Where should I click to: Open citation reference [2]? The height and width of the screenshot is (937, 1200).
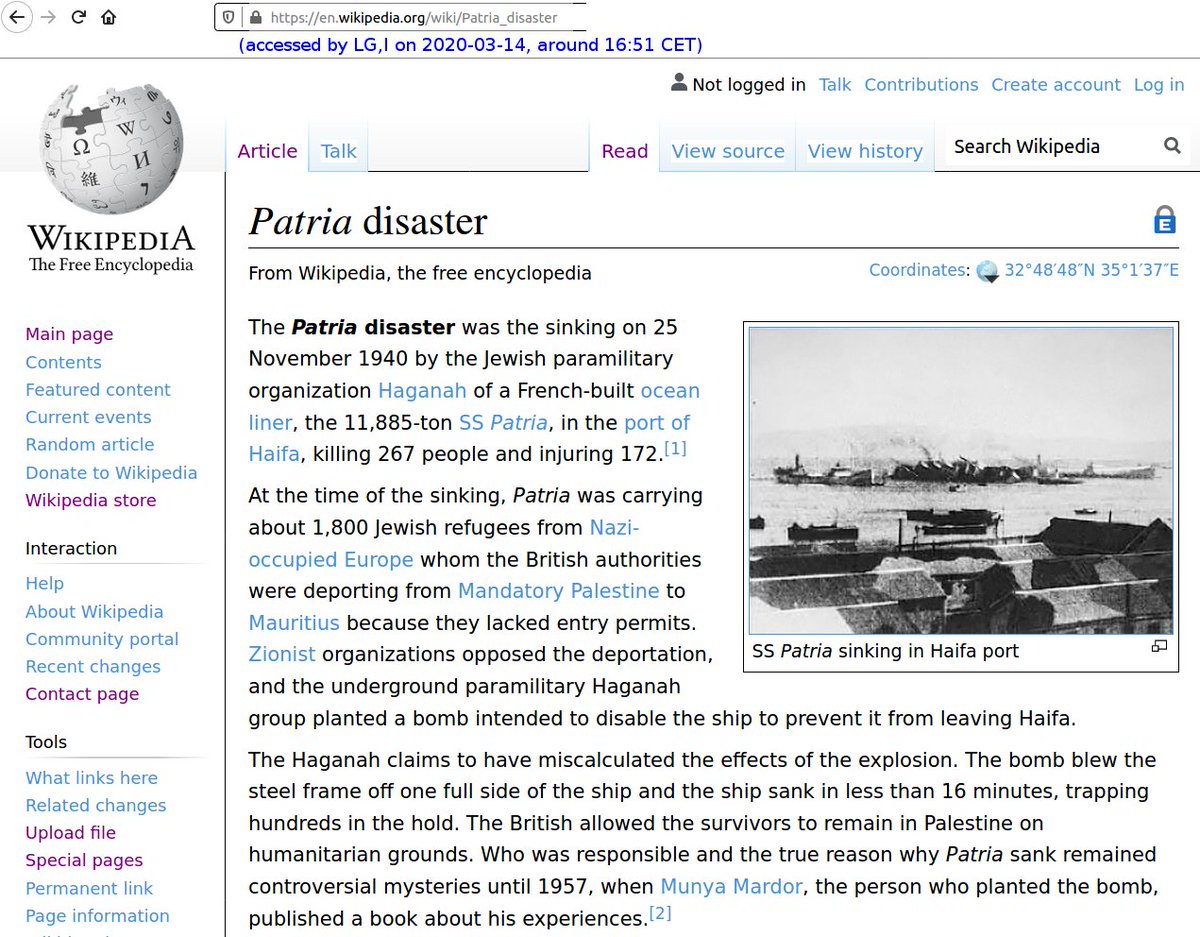[660, 912]
